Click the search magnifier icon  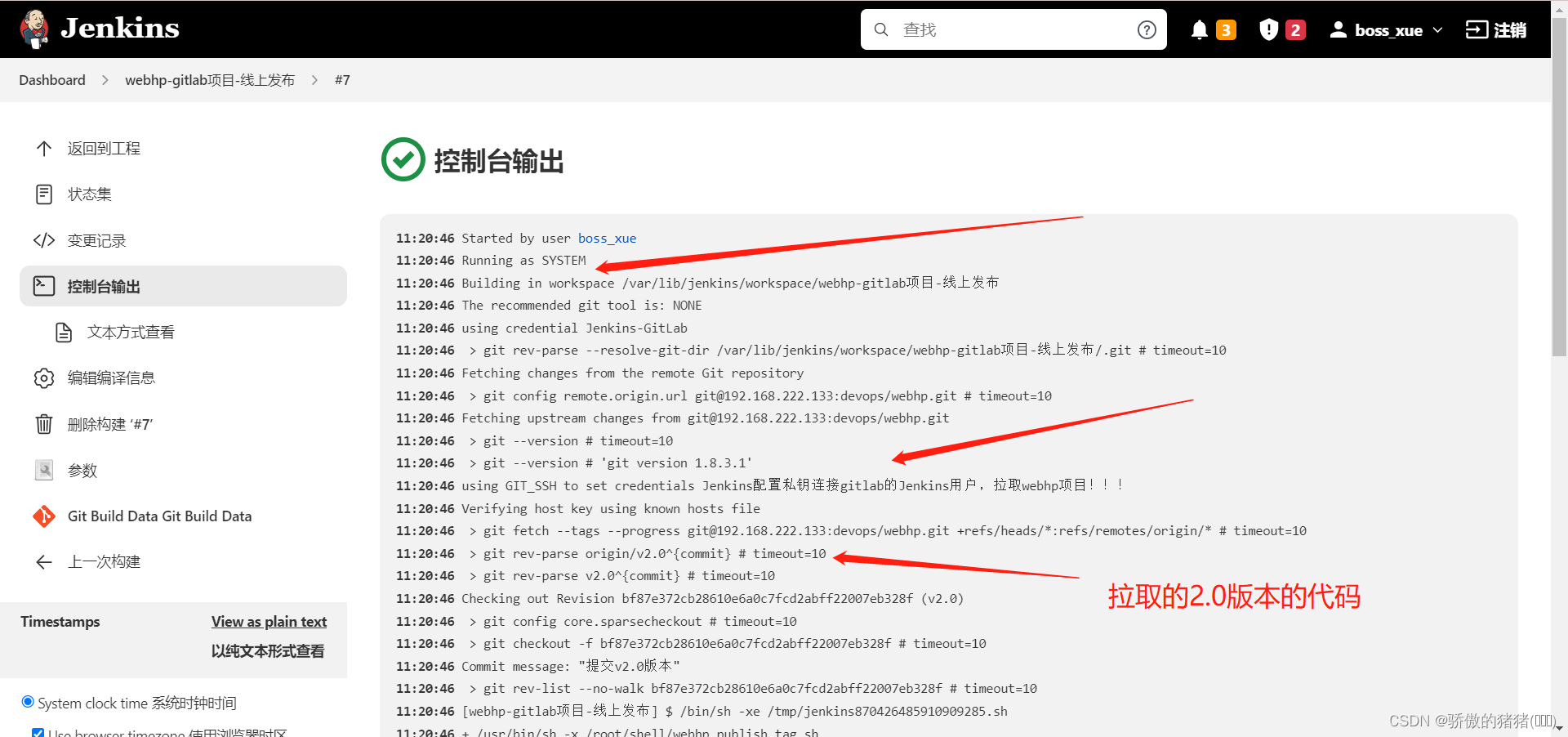[x=881, y=29]
